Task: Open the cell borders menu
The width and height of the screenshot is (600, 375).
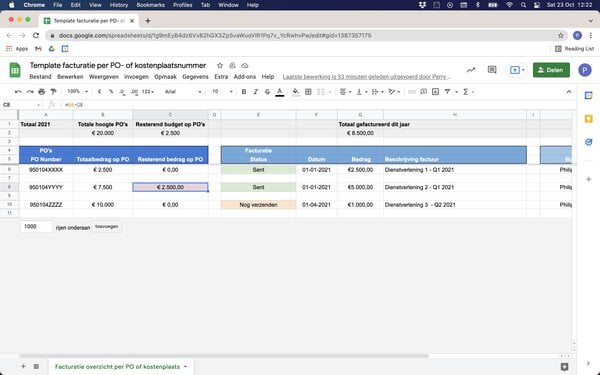Action: pos(308,92)
